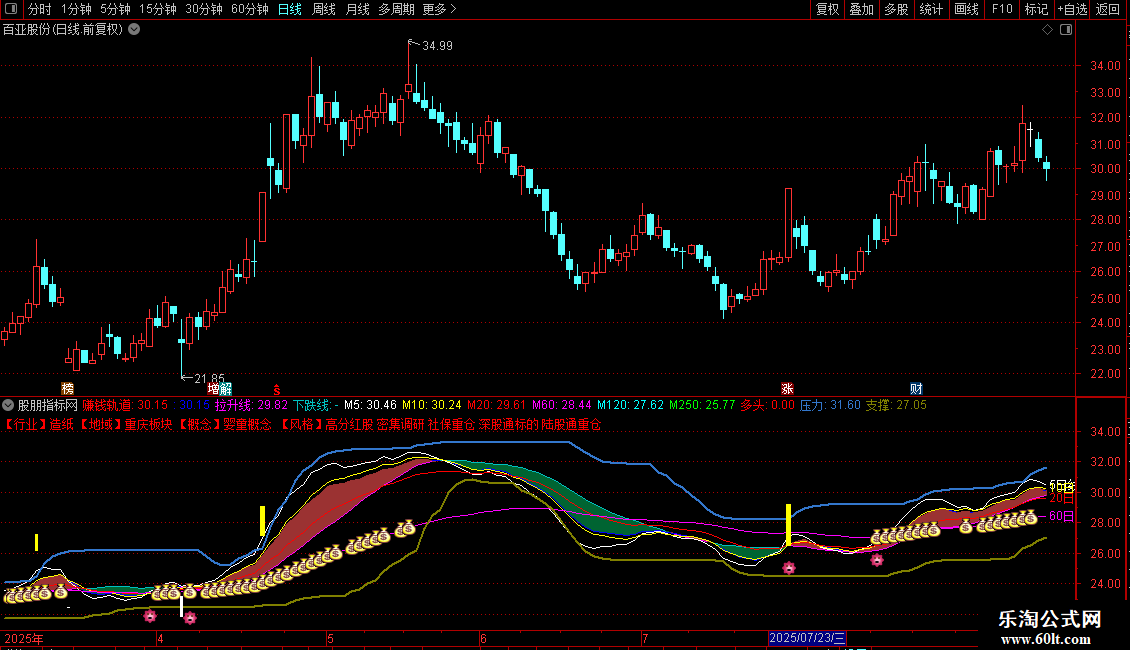Click the 21.85 low price label
This screenshot has width=1130, height=650.
click(x=210, y=378)
